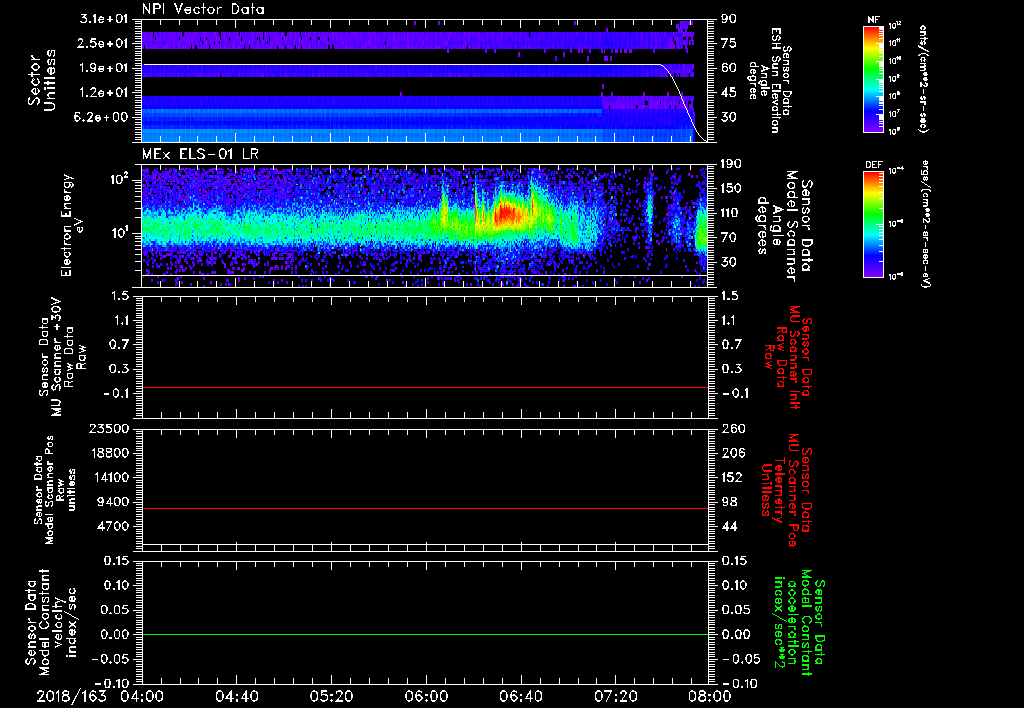Screen dimensions: 1024x708
Task: Click the red line in the MU Scanner +30V plot
Action: click(x=424, y=388)
